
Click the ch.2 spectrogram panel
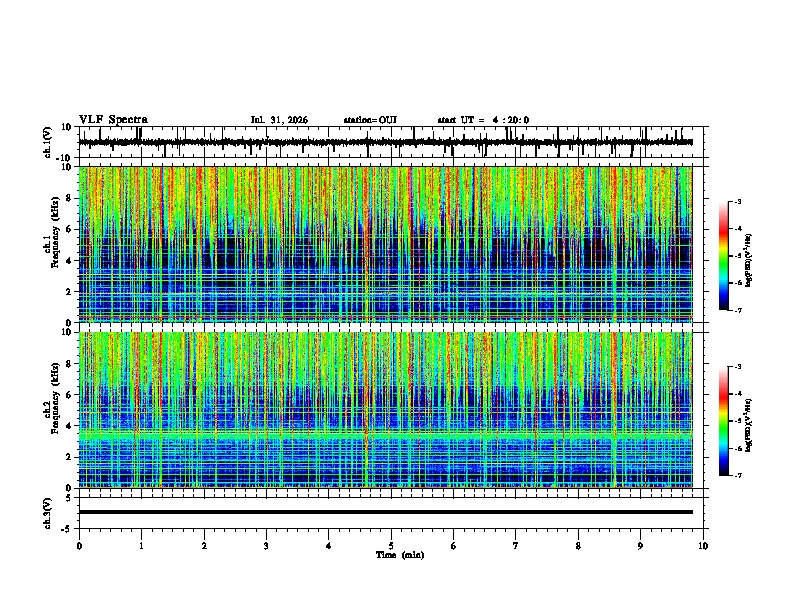point(385,410)
